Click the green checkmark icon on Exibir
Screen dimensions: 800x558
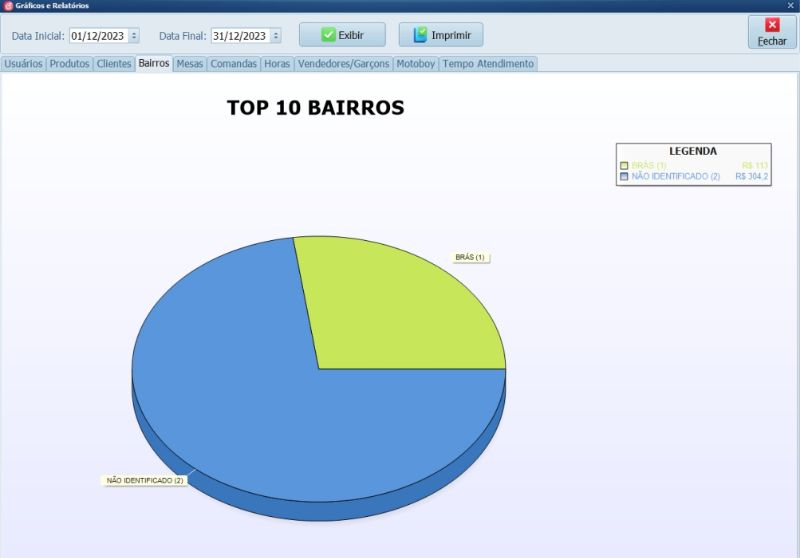tap(328, 35)
